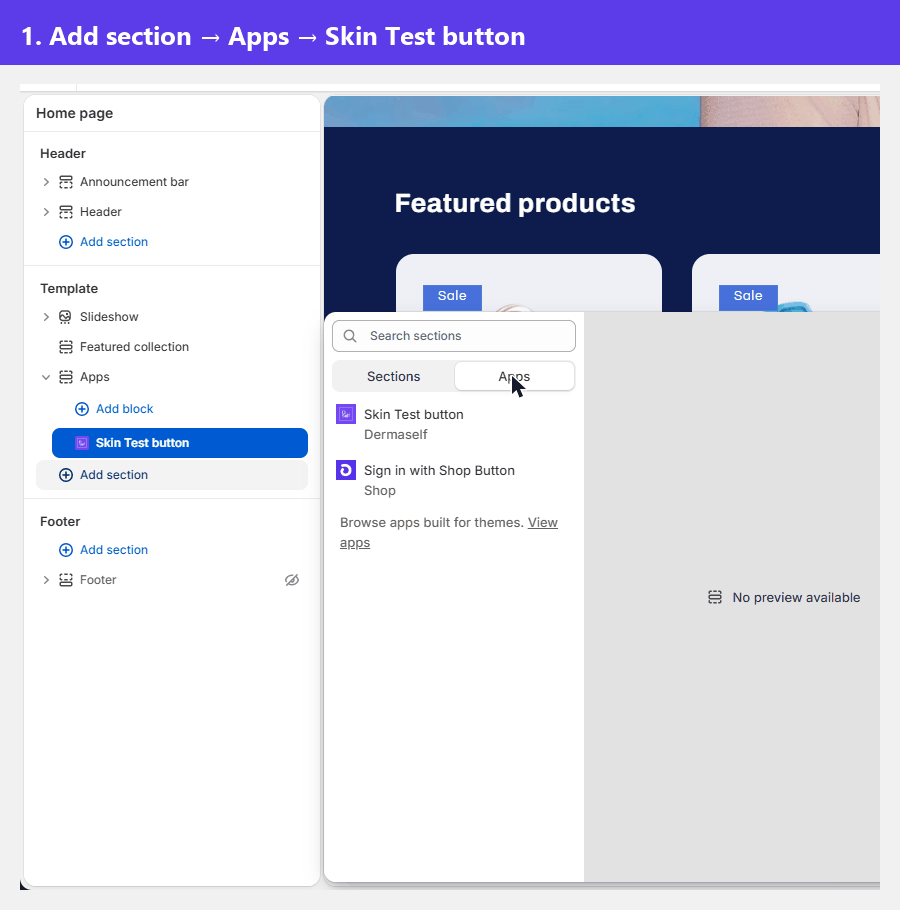Screen dimensions: 900x910
Task: Click the Skin Test button icon in sidebar
Action: (82, 443)
